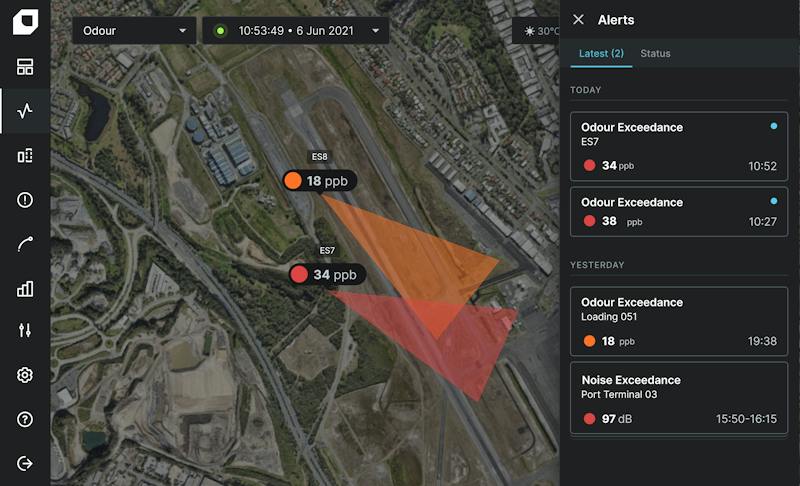Open the 38 ppb Odour Exceedance alert

[x=679, y=212]
